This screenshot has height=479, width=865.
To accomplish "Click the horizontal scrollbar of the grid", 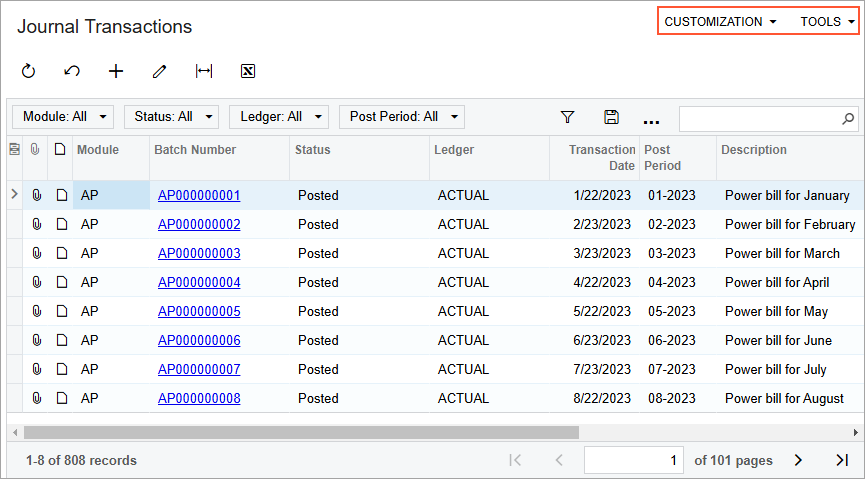I will pos(300,433).
